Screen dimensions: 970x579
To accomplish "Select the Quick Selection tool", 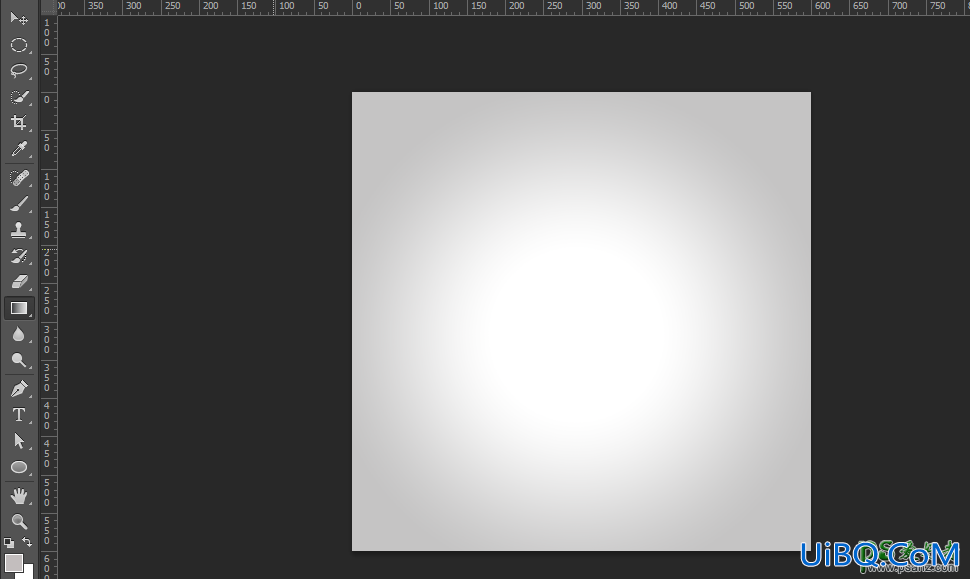I will click(19, 97).
